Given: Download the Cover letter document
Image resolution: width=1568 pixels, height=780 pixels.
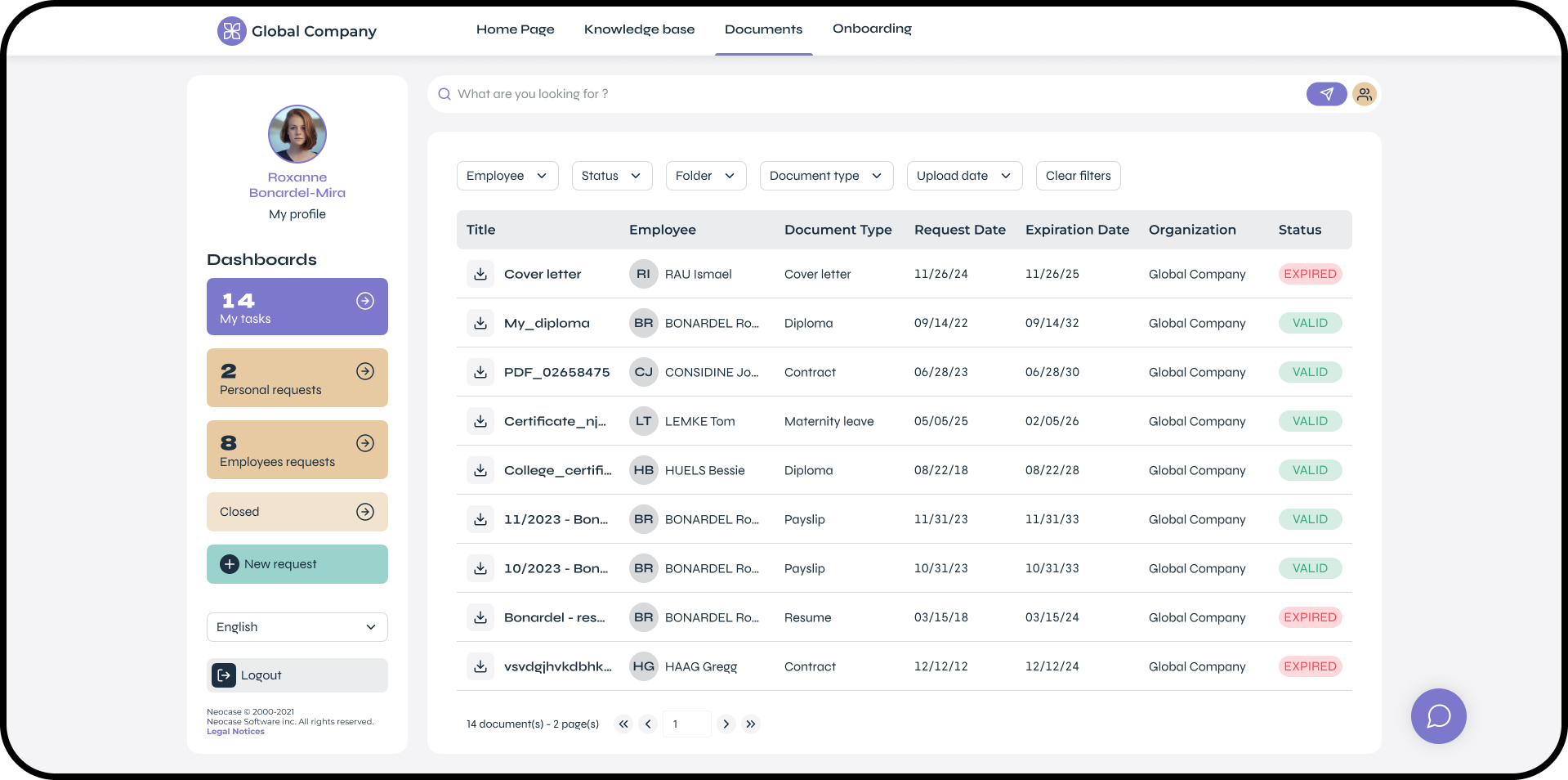Looking at the screenshot, I should pos(480,274).
